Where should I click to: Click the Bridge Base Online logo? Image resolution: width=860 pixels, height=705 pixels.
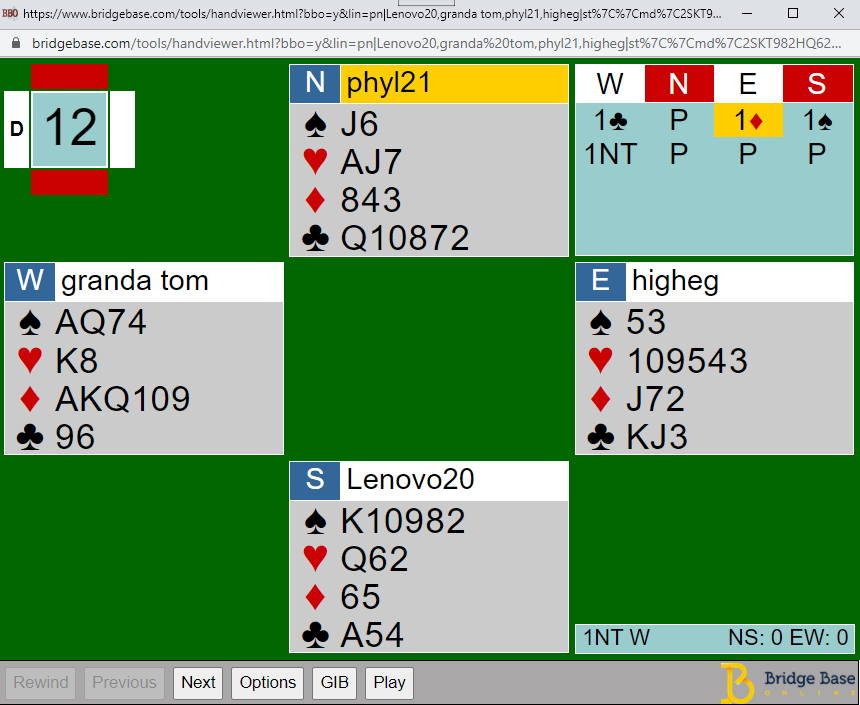pyautogui.click(x=788, y=683)
